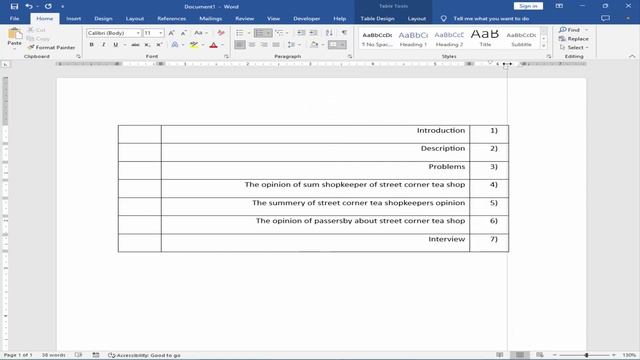Switch to the Developer tab
The height and width of the screenshot is (360, 640).
point(307,18)
